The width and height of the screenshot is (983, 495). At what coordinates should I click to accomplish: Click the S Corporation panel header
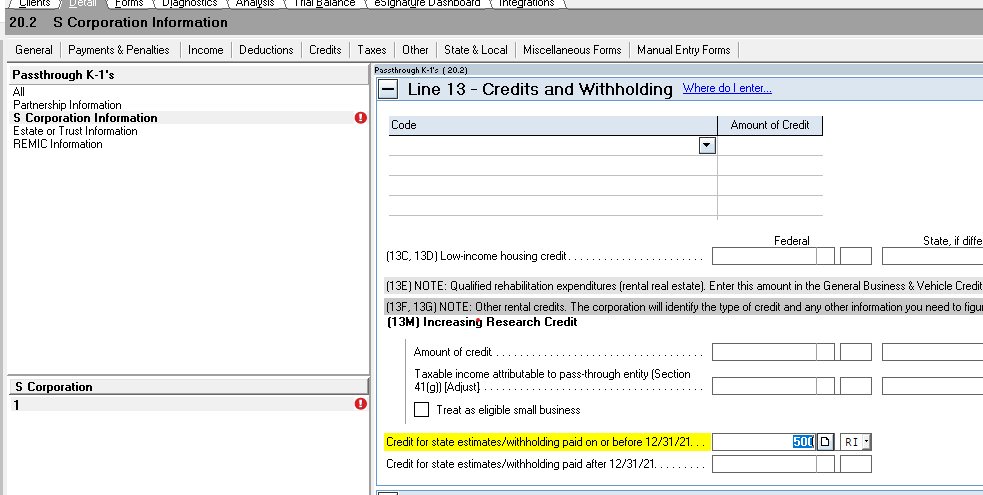coord(188,387)
